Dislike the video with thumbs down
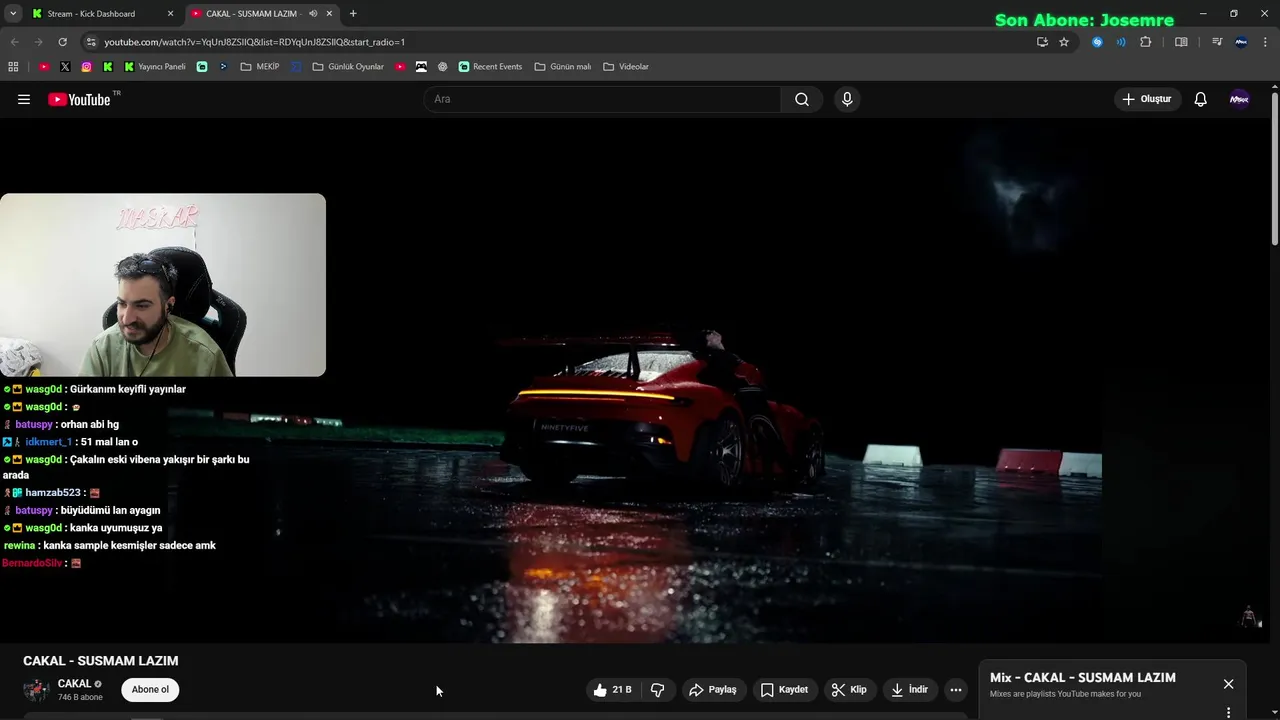 pyautogui.click(x=657, y=690)
